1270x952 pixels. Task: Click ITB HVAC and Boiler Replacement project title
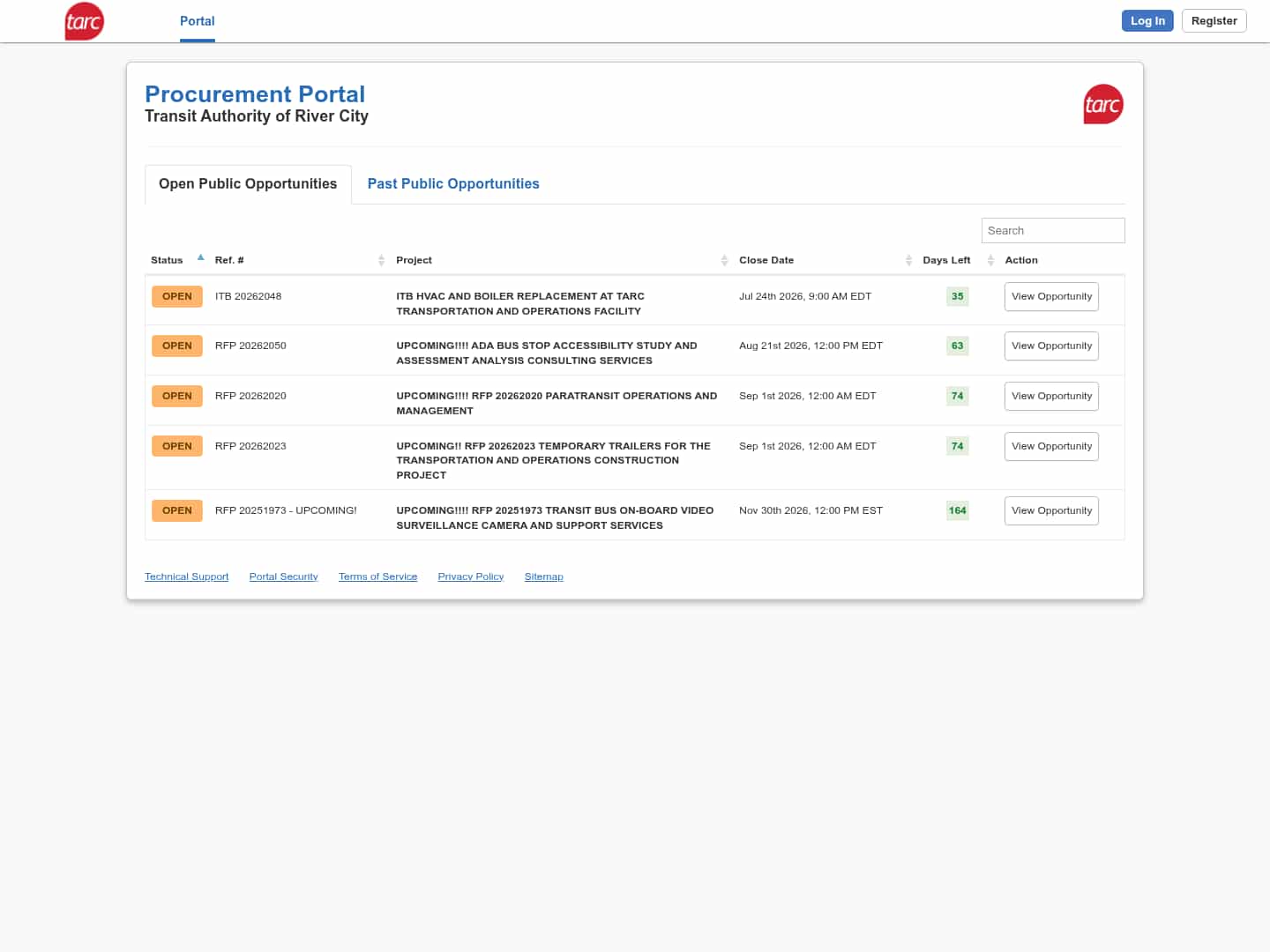[520, 304]
